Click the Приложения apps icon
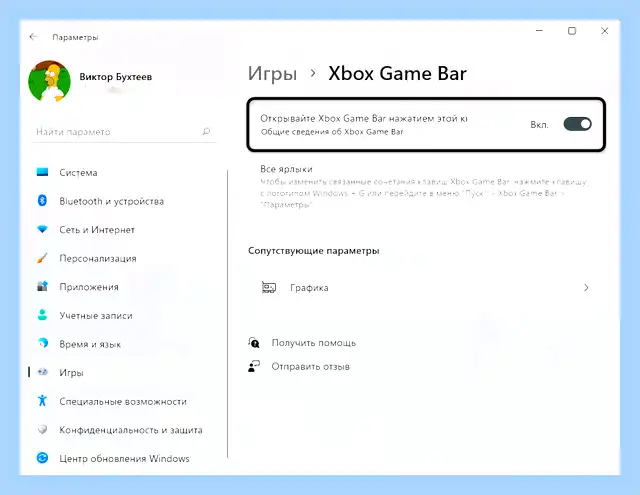Image resolution: width=640 pixels, height=495 pixels. pyautogui.click(x=42, y=286)
